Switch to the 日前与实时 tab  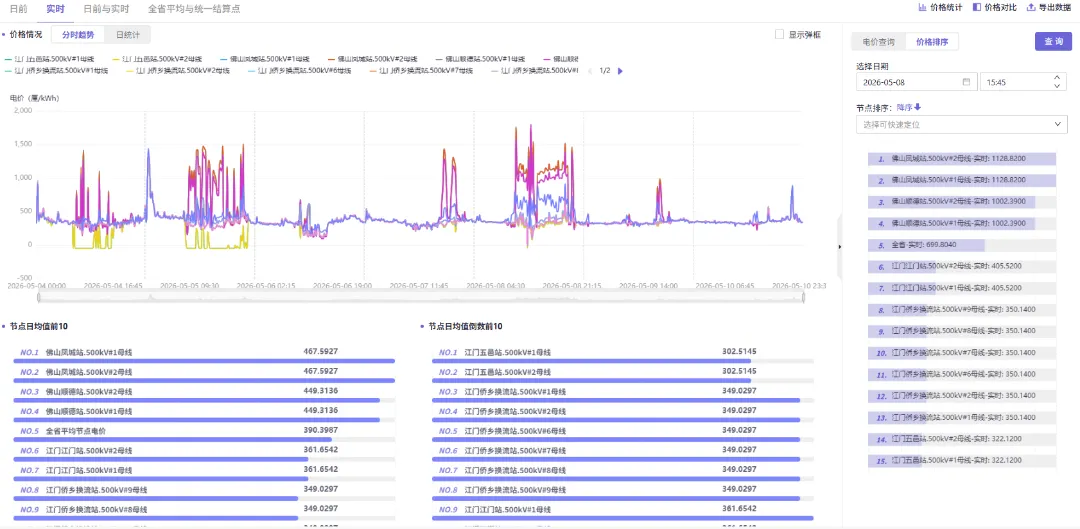105,10
